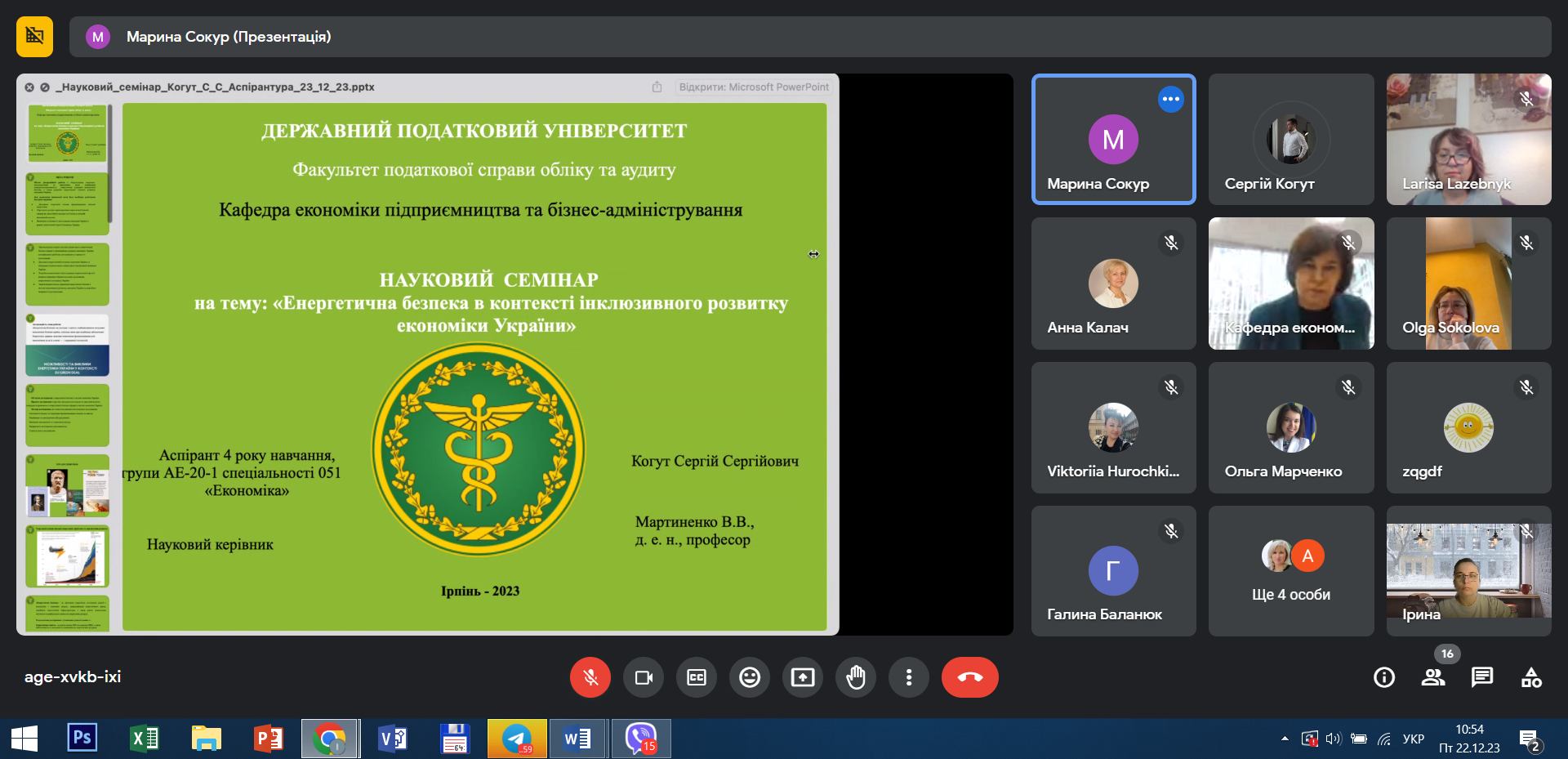1568x759 pixels.
Task: Open network Wi-Fi tray icon
Action: (x=1384, y=739)
